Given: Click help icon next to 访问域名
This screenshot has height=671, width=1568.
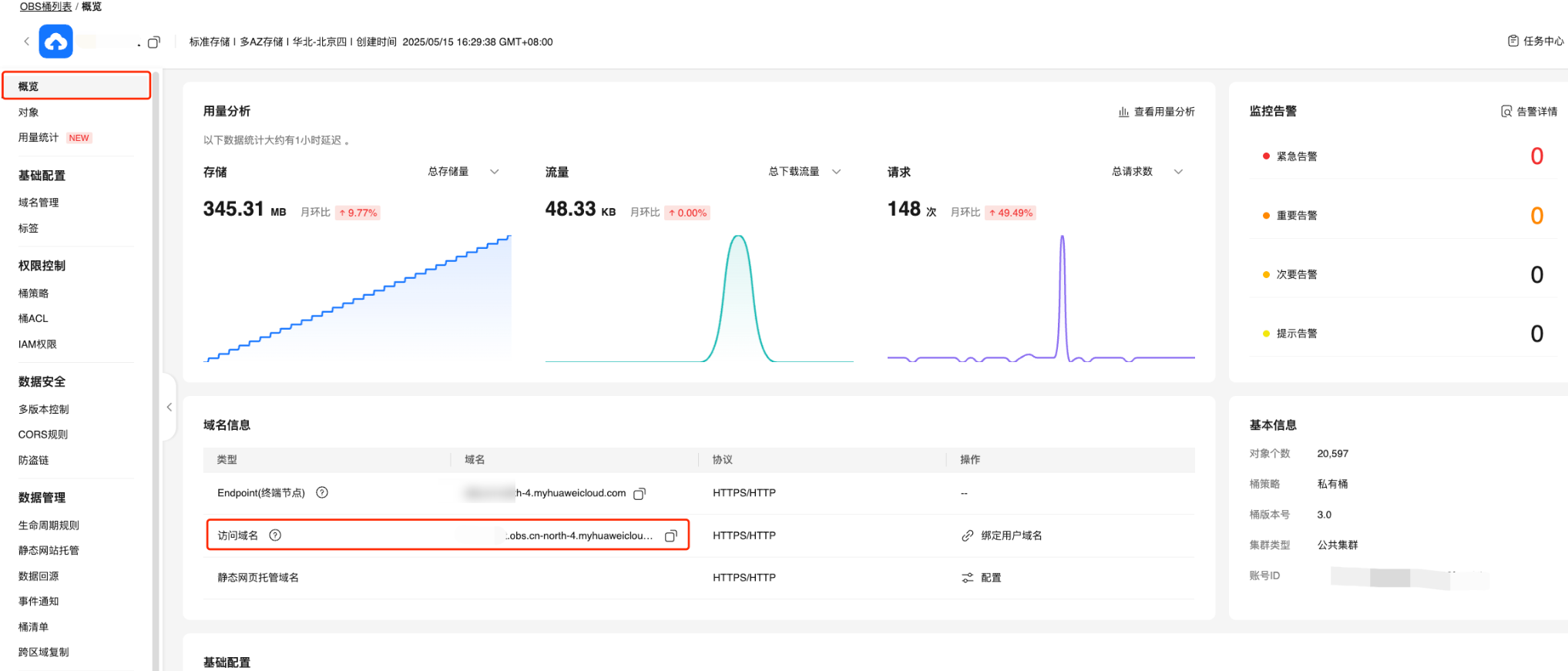Looking at the screenshot, I should tap(275, 535).
